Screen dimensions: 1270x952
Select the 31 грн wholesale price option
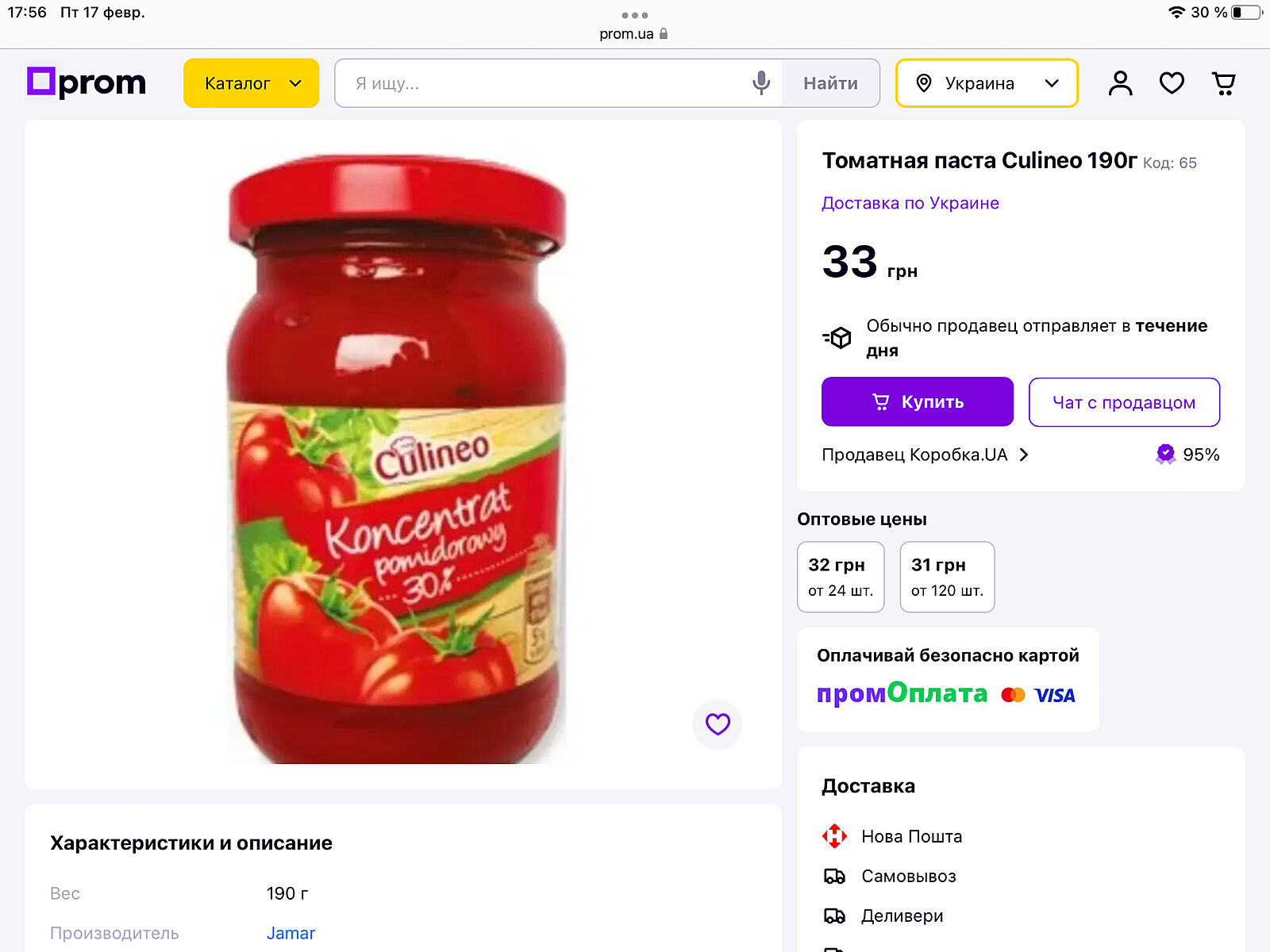(x=946, y=577)
